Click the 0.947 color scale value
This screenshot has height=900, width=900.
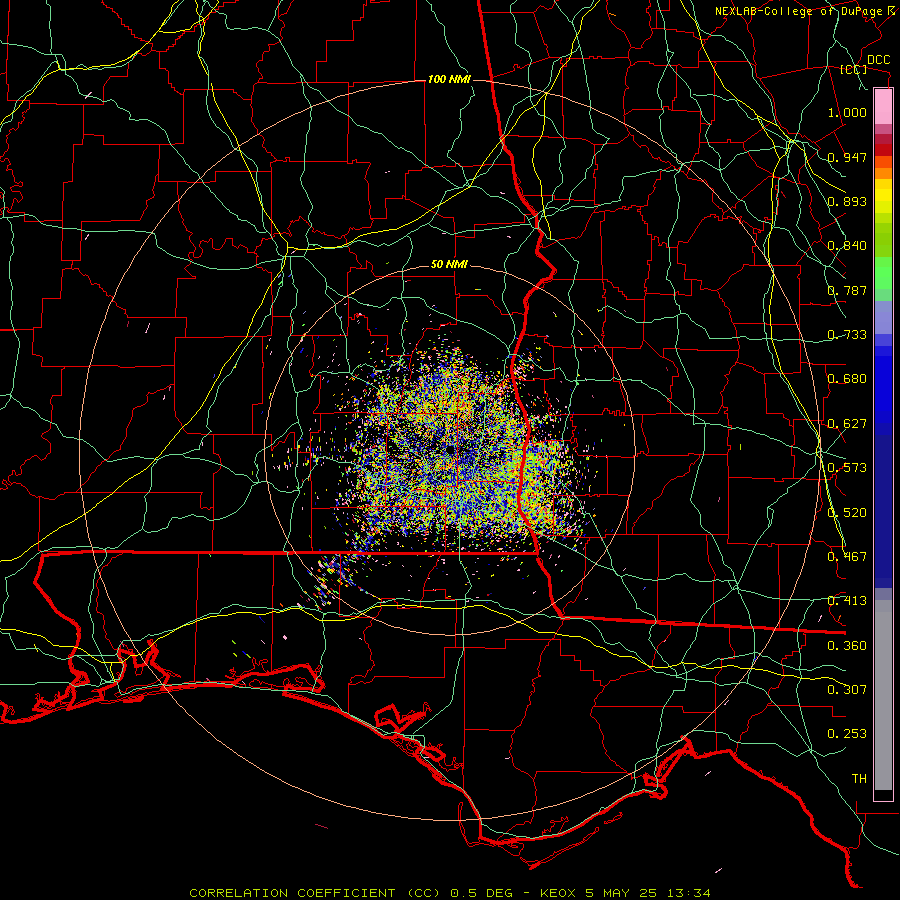click(847, 157)
